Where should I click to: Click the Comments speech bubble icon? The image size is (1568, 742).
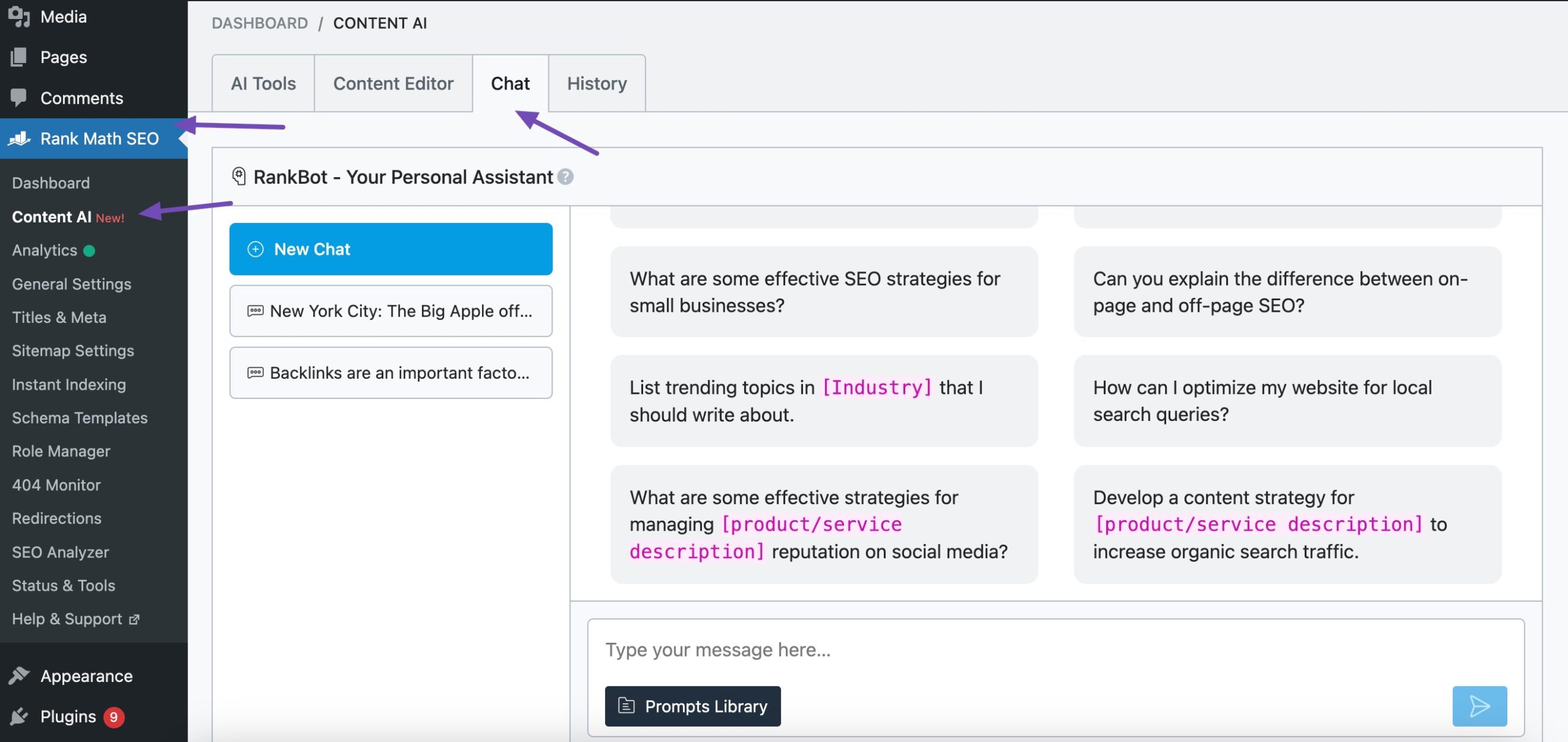[x=19, y=97]
